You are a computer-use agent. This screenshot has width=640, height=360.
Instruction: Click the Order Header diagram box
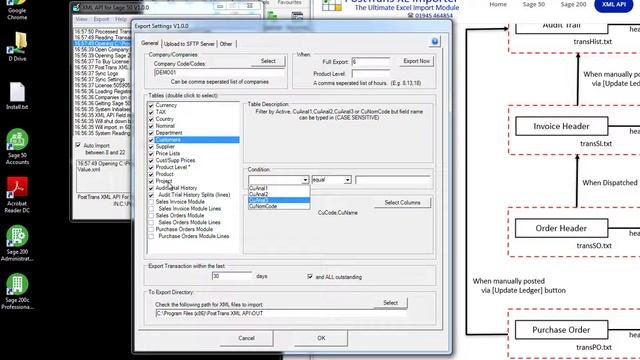coord(561,229)
